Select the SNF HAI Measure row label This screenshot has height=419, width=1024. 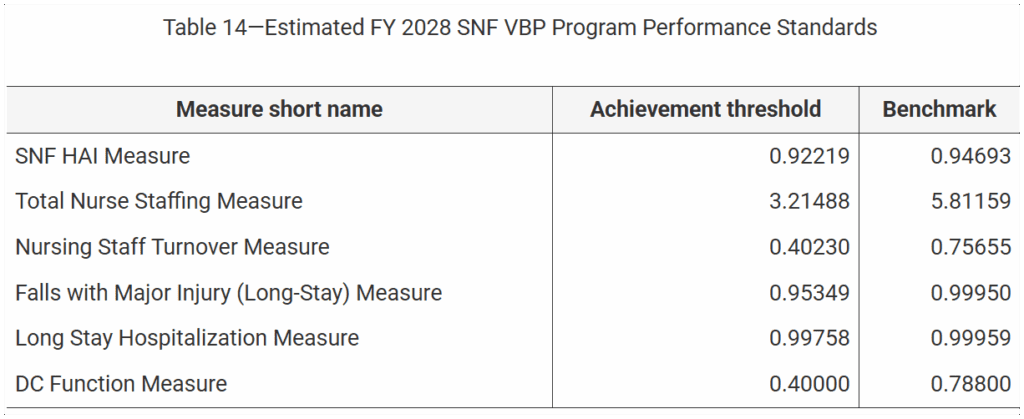tap(103, 156)
